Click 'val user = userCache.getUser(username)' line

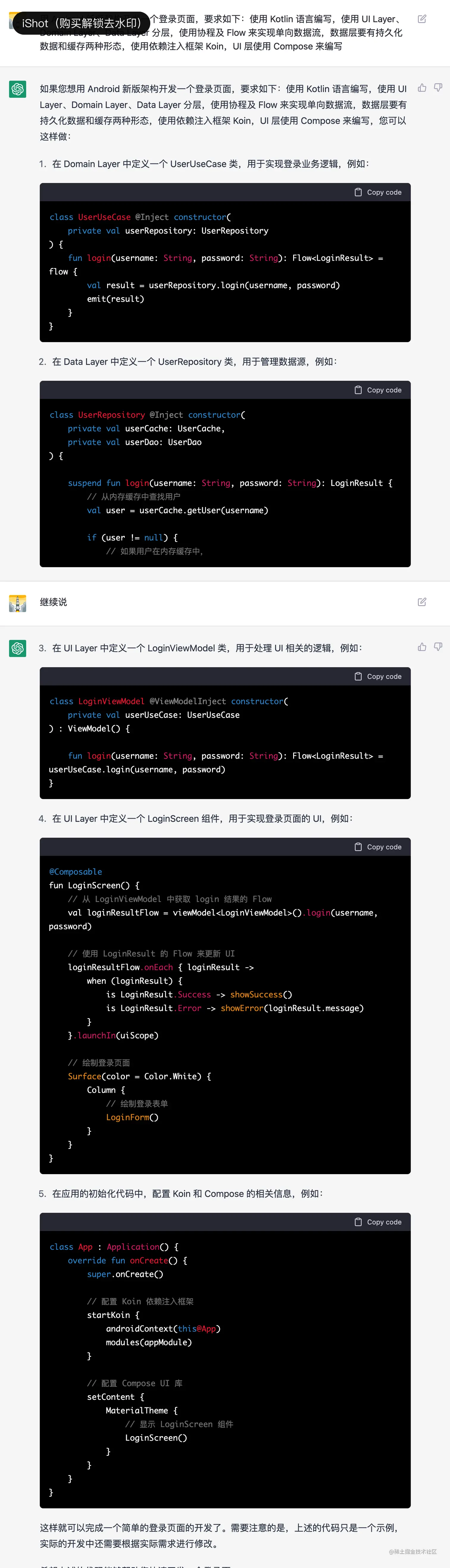178,510
